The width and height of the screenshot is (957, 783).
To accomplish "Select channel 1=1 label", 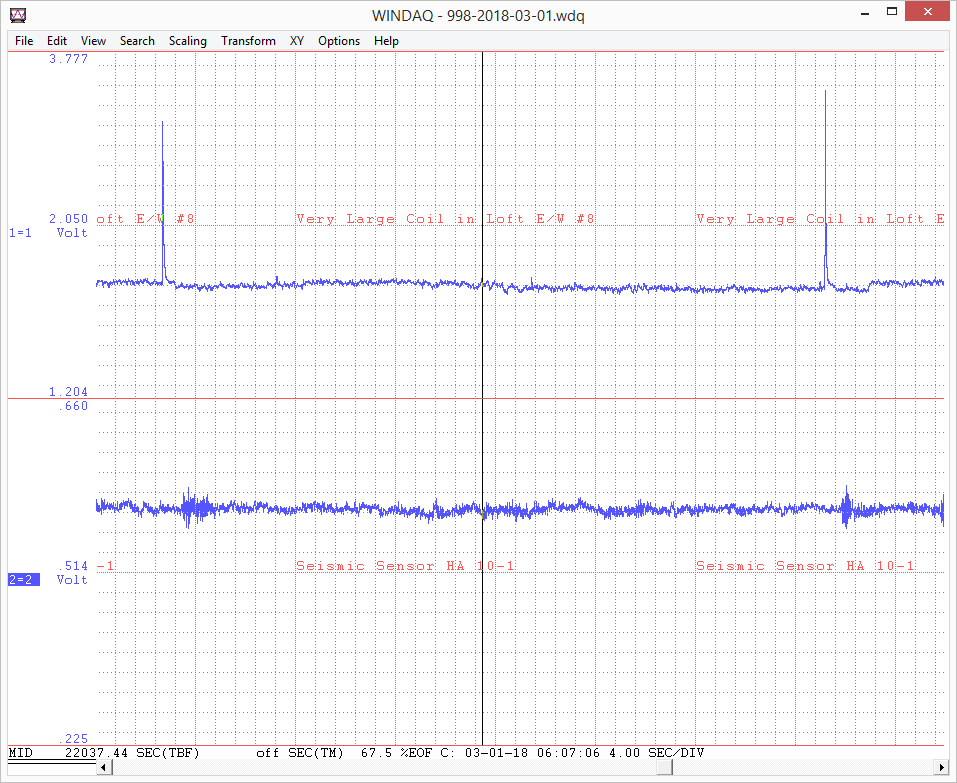I will coord(20,233).
